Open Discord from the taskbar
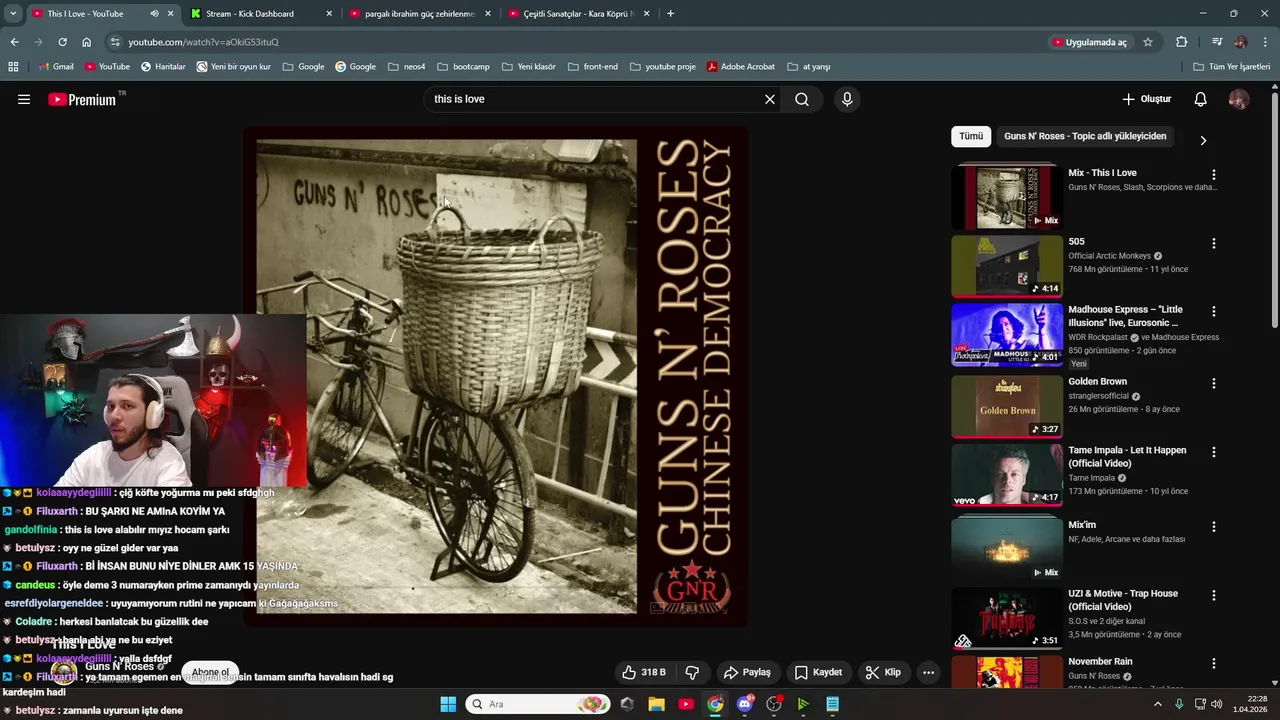This screenshot has width=1280, height=720. point(744,704)
